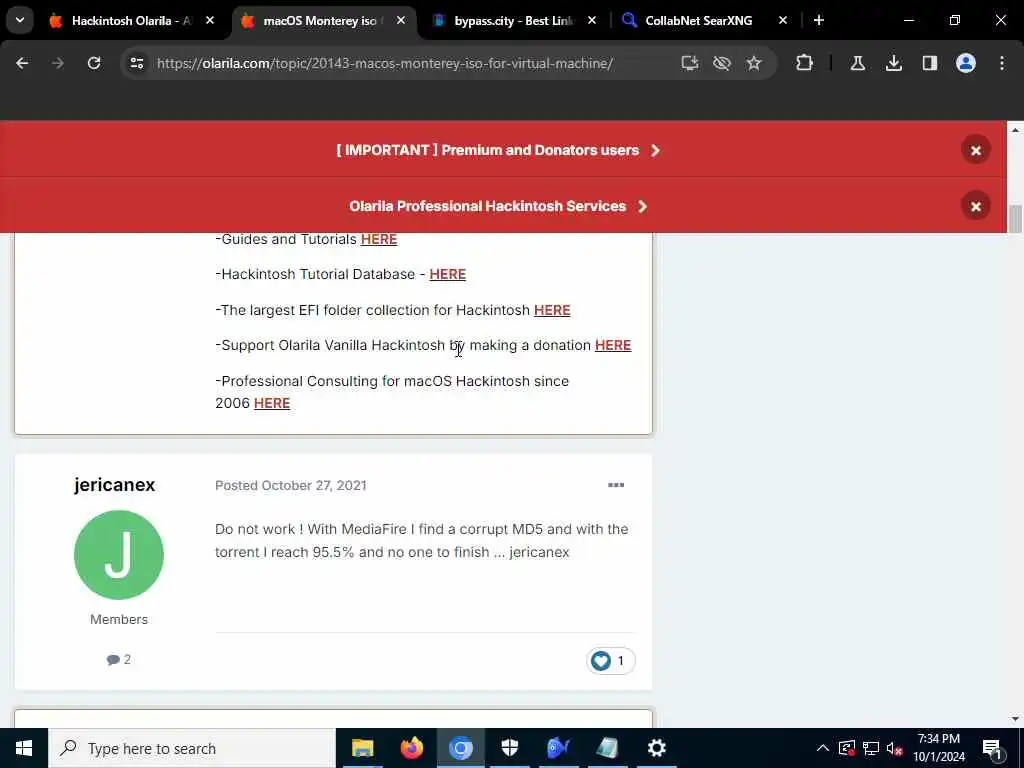This screenshot has width=1024, height=768.
Task: Click the heart reaction count on jericanex post
Action: (610, 661)
